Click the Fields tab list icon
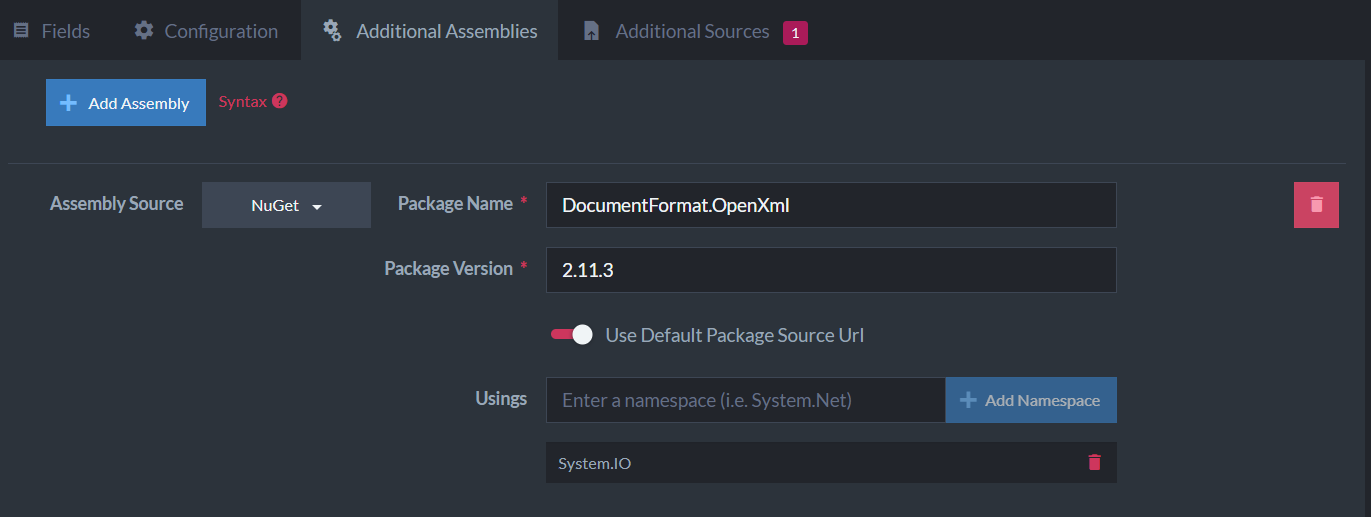Image resolution: width=1371 pixels, height=517 pixels. (x=21, y=31)
